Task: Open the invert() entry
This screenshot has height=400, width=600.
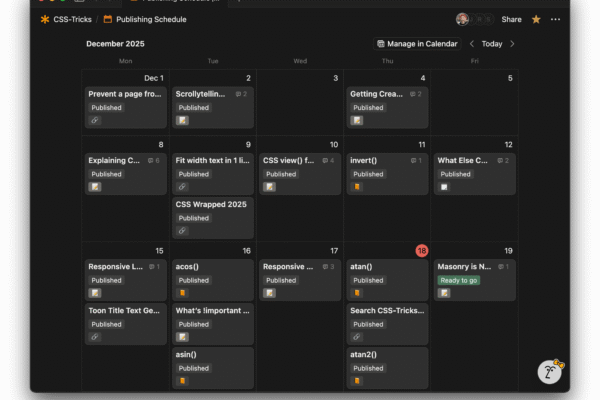Action: tap(387, 174)
